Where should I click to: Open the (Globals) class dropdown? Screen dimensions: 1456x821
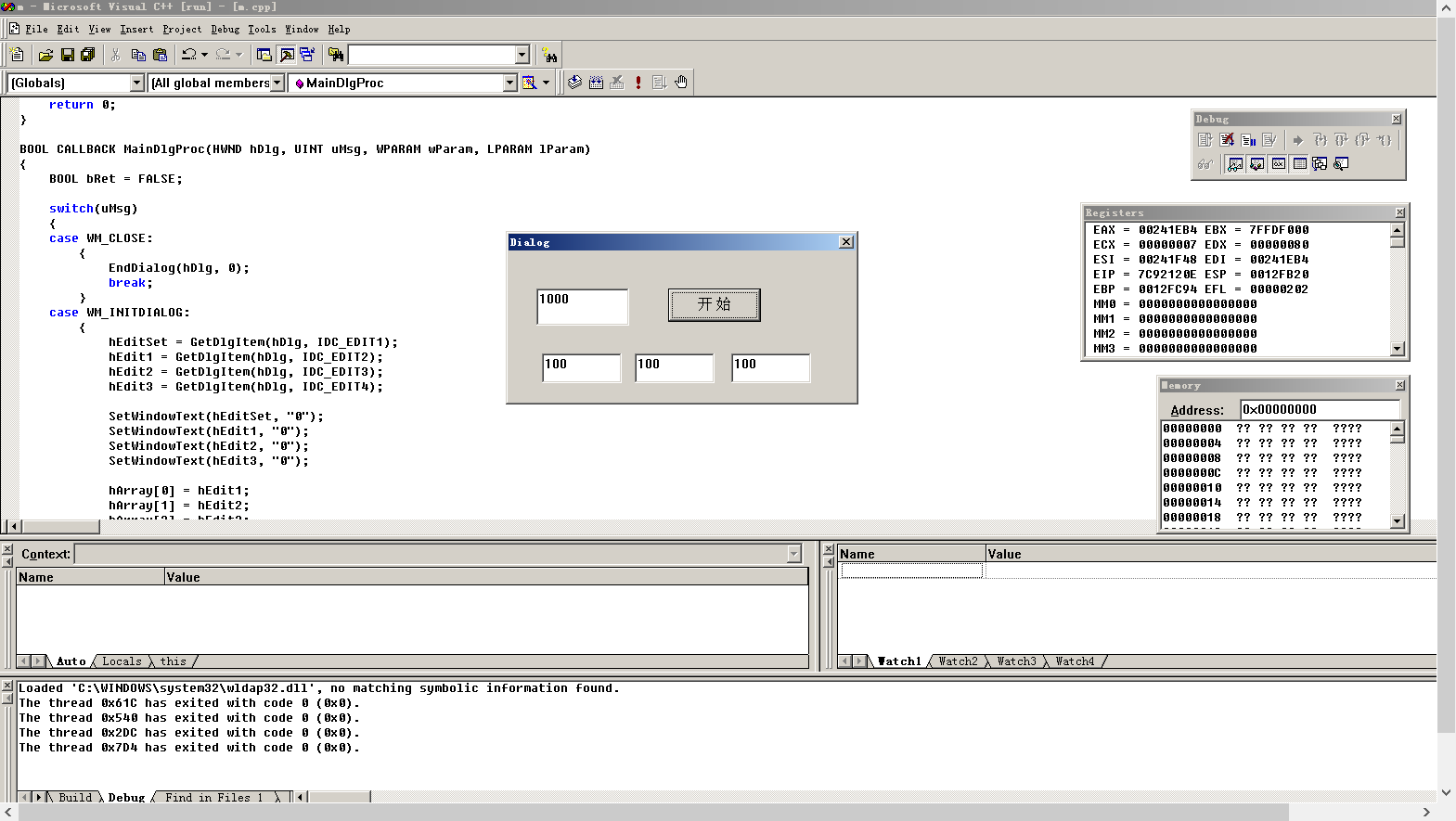point(137,83)
